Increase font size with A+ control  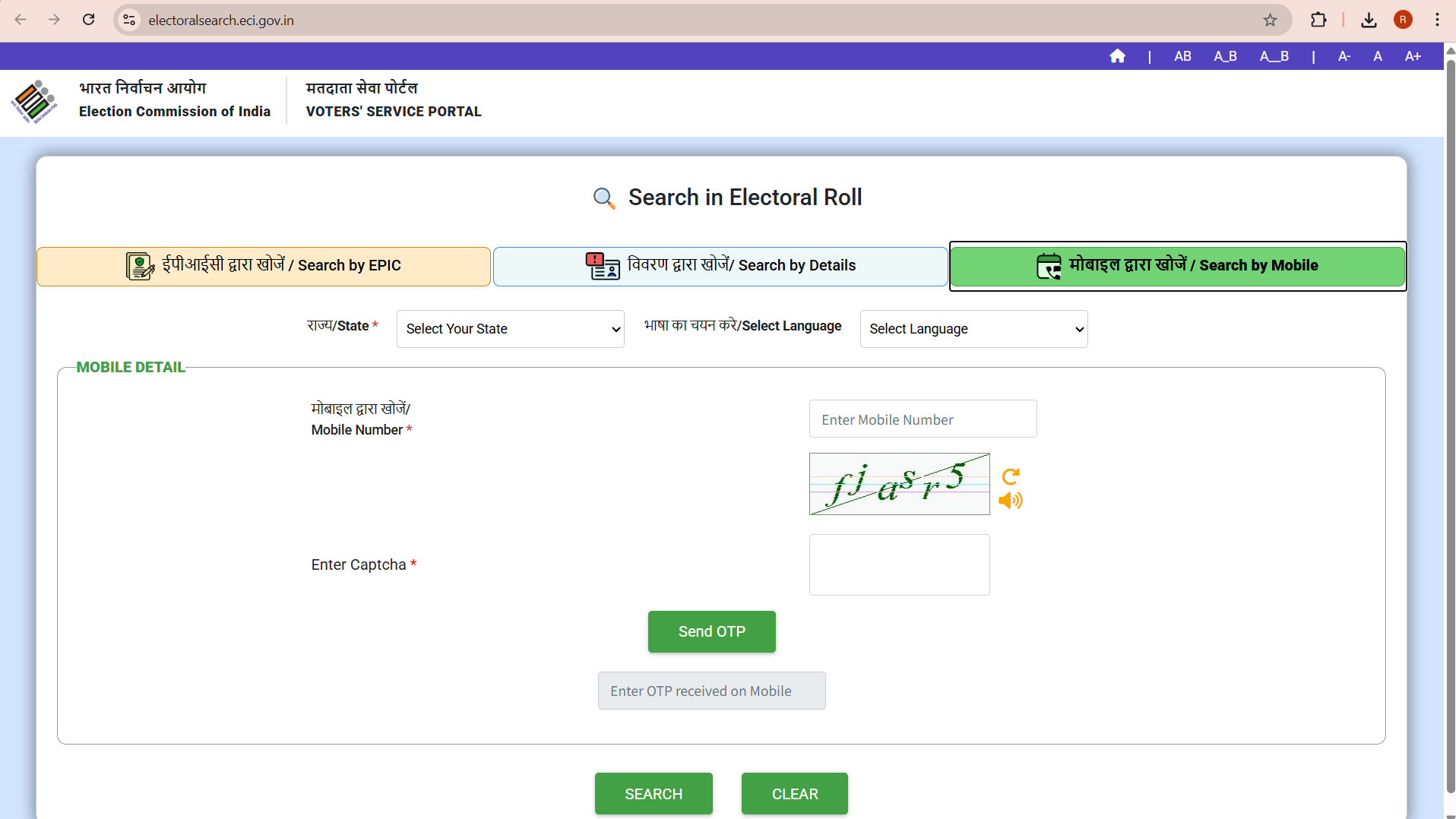[1413, 56]
